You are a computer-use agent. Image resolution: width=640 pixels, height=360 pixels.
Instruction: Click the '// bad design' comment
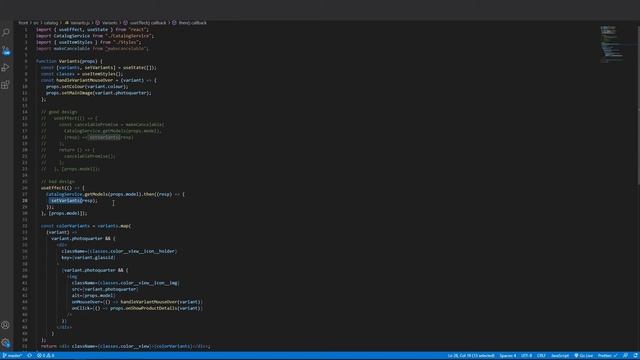point(58,182)
